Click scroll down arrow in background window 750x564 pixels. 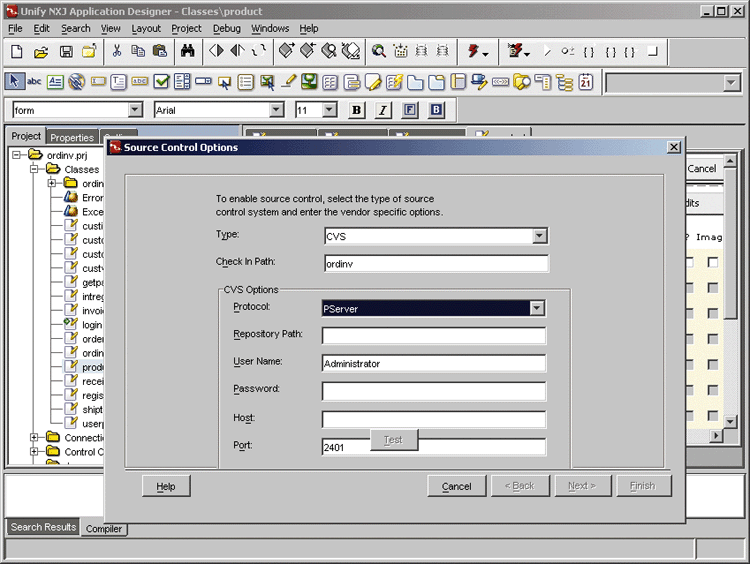point(729,421)
